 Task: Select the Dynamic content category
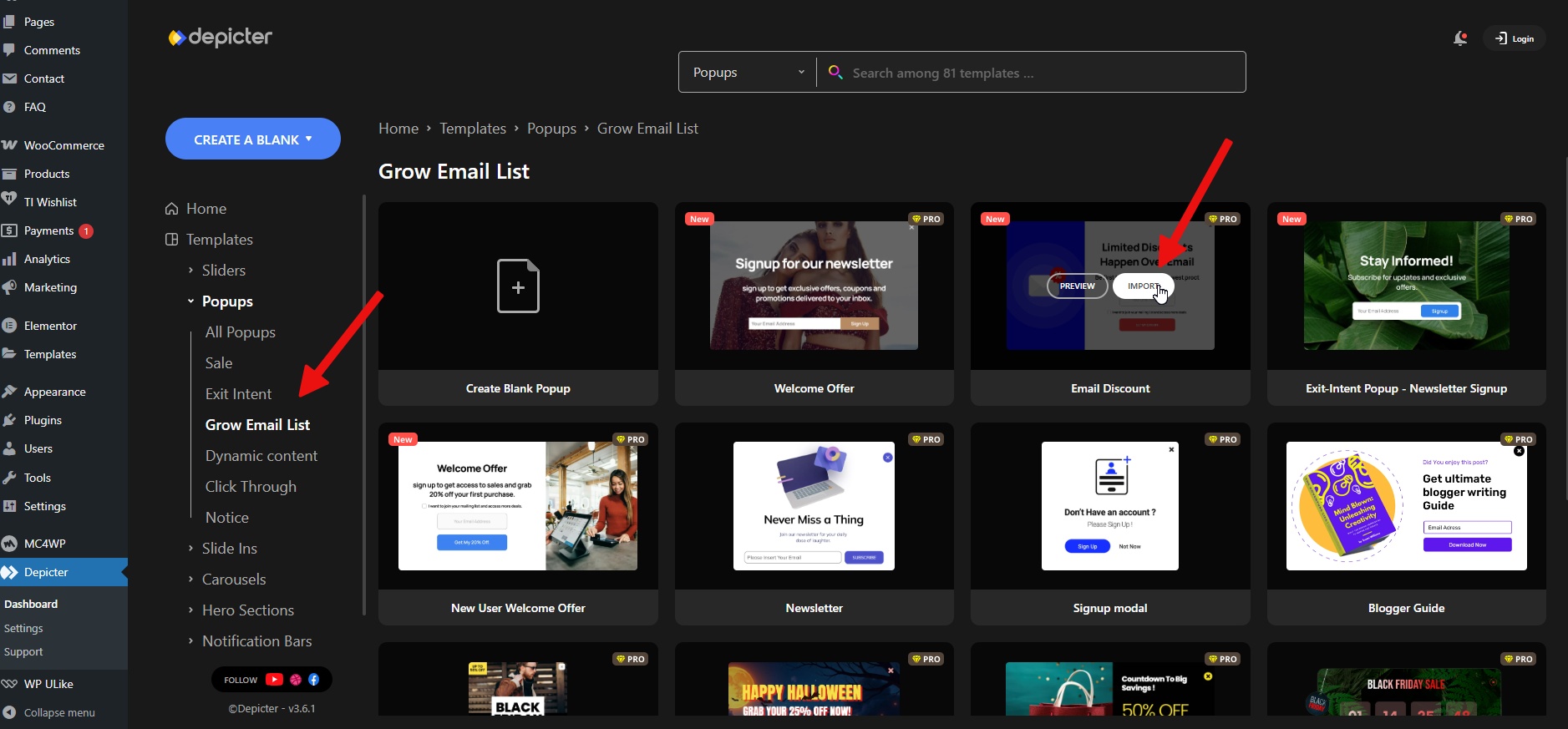(x=261, y=456)
